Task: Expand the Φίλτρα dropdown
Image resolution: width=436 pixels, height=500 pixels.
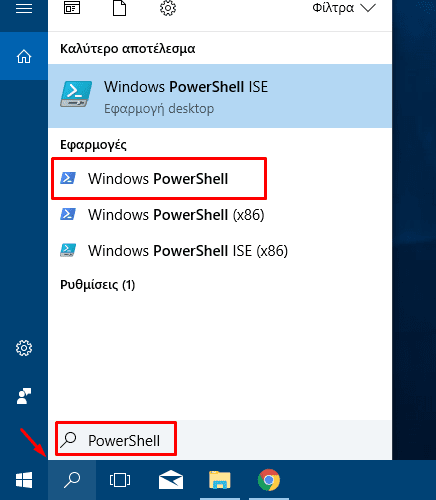Action: click(344, 8)
